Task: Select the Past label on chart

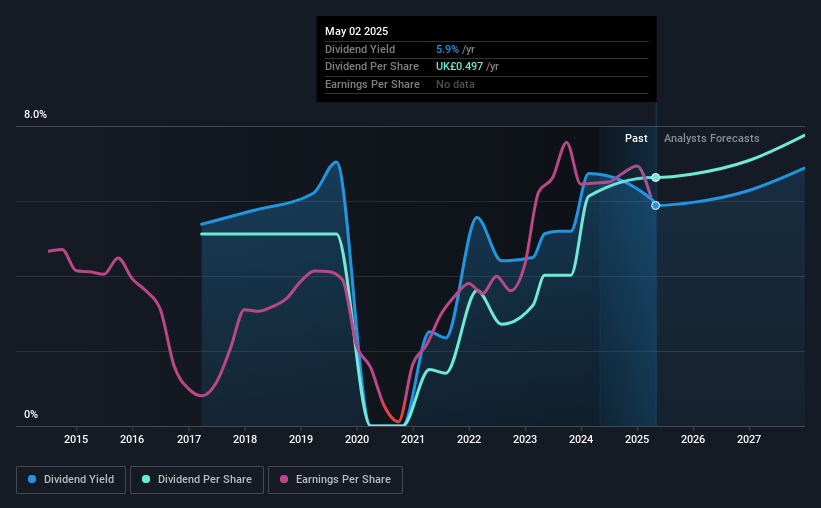Action: (636, 138)
